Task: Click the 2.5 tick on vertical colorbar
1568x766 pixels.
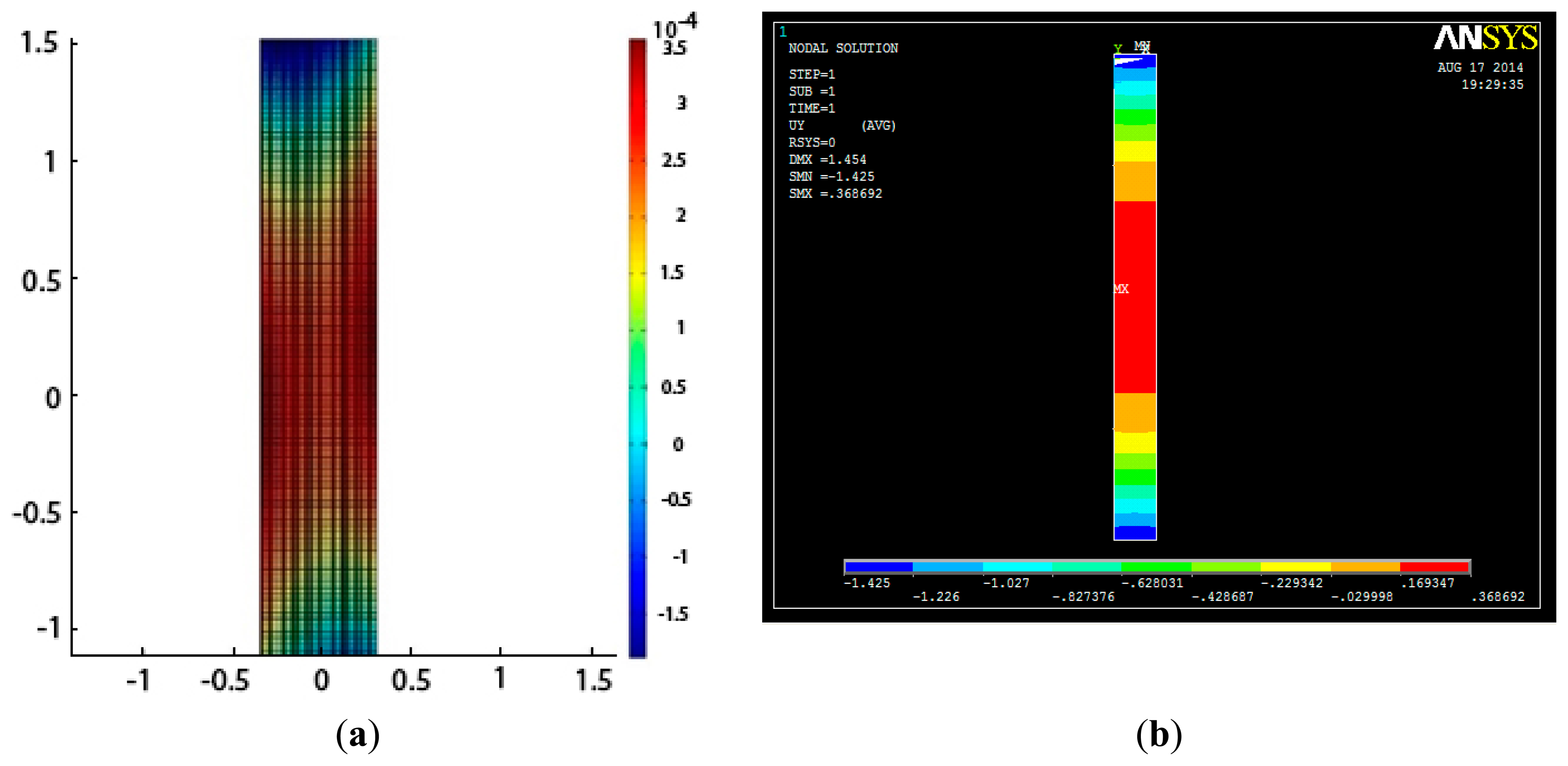Action: click(673, 160)
